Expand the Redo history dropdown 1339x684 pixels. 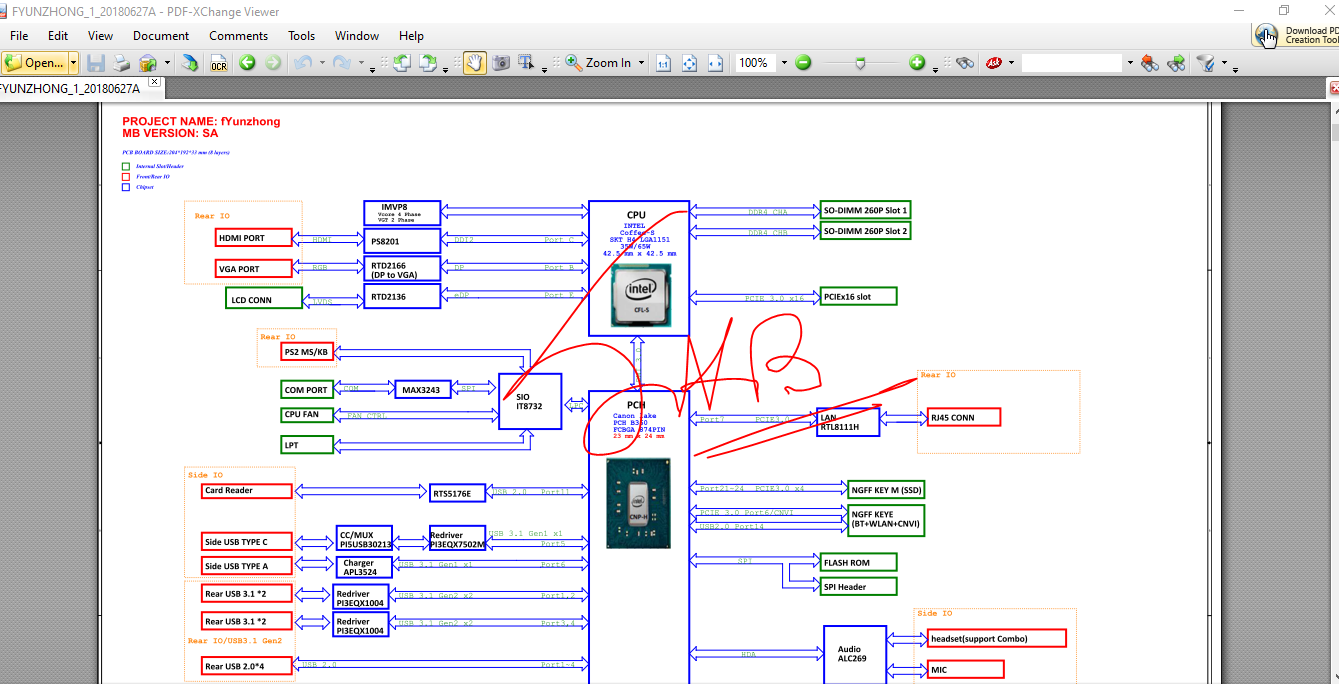360,63
